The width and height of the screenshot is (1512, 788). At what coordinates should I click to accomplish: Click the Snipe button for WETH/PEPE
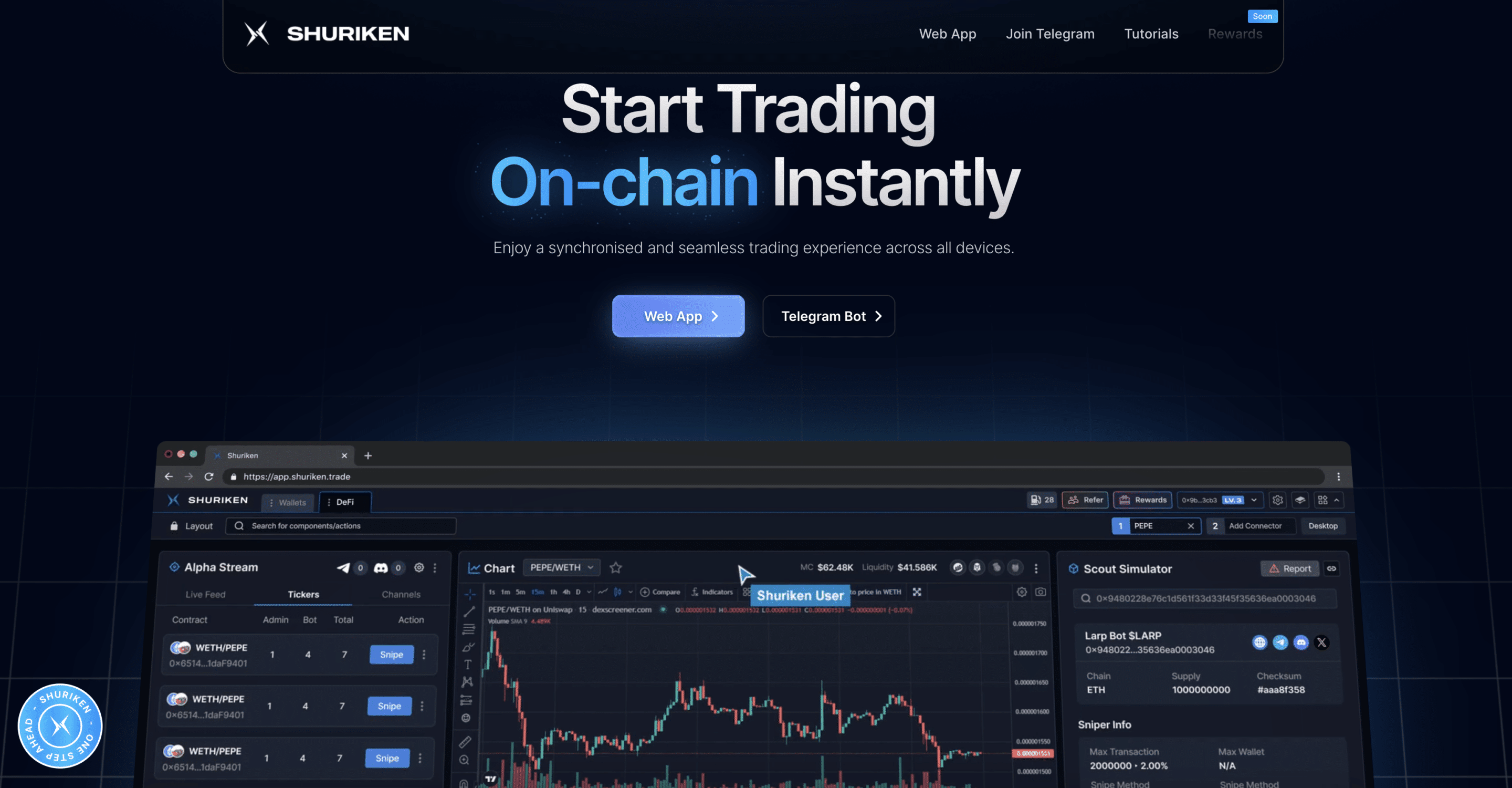click(390, 654)
